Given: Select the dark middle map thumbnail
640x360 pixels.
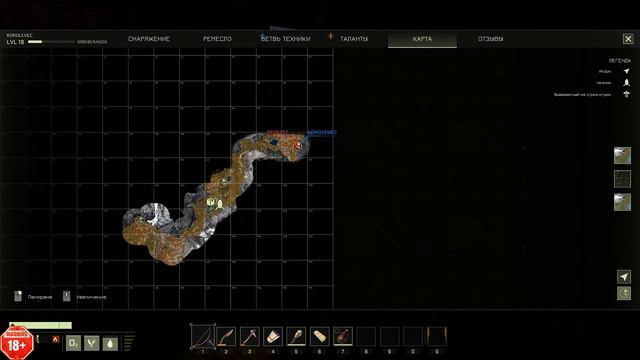Looking at the screenshot, I should (x=622, y=179).
